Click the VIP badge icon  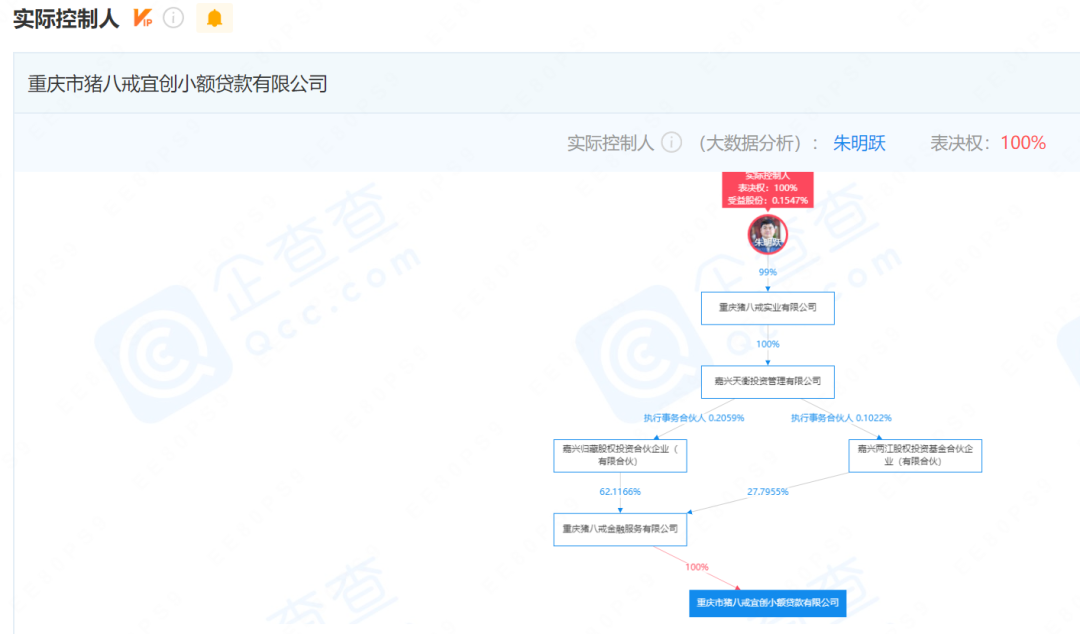click(142, 18)
